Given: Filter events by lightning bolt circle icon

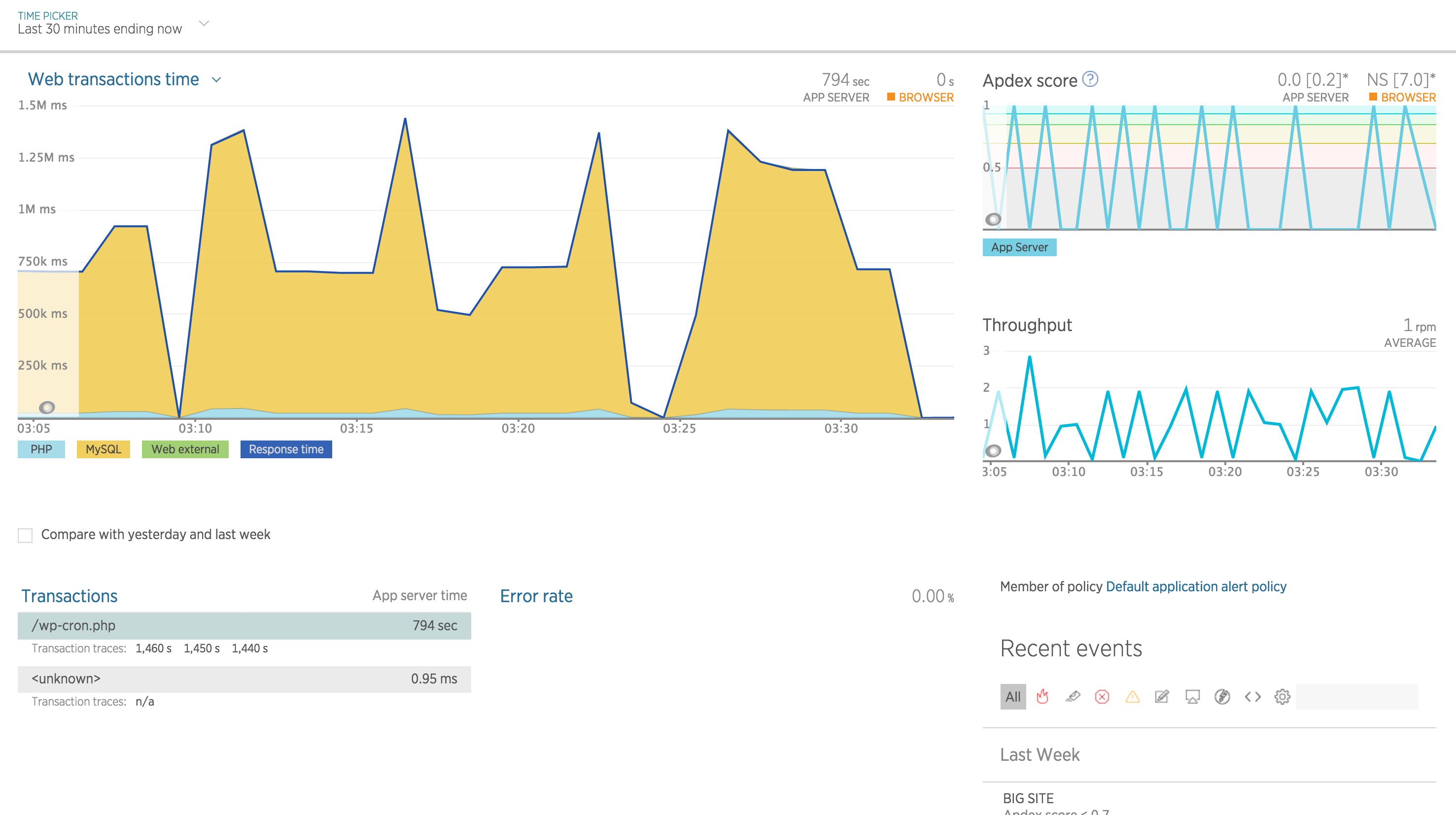Looking at the screenshot, I should [1222, 696].
